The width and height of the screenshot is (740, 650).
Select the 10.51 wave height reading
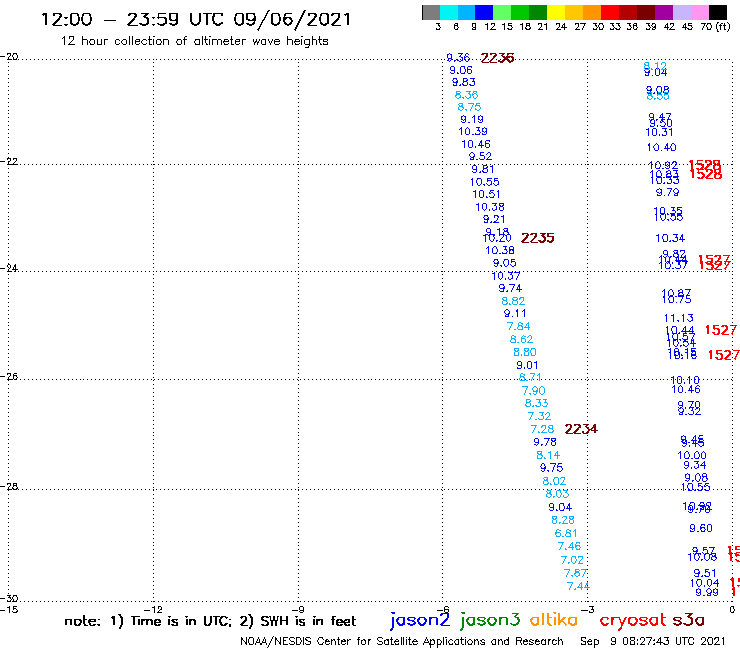[x=486, y=194]
